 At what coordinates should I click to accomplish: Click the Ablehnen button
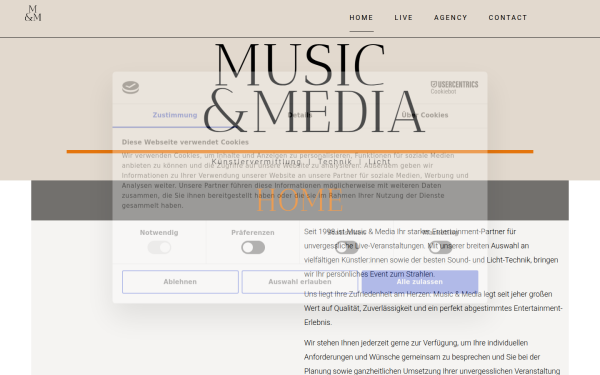tap(180, 282)
